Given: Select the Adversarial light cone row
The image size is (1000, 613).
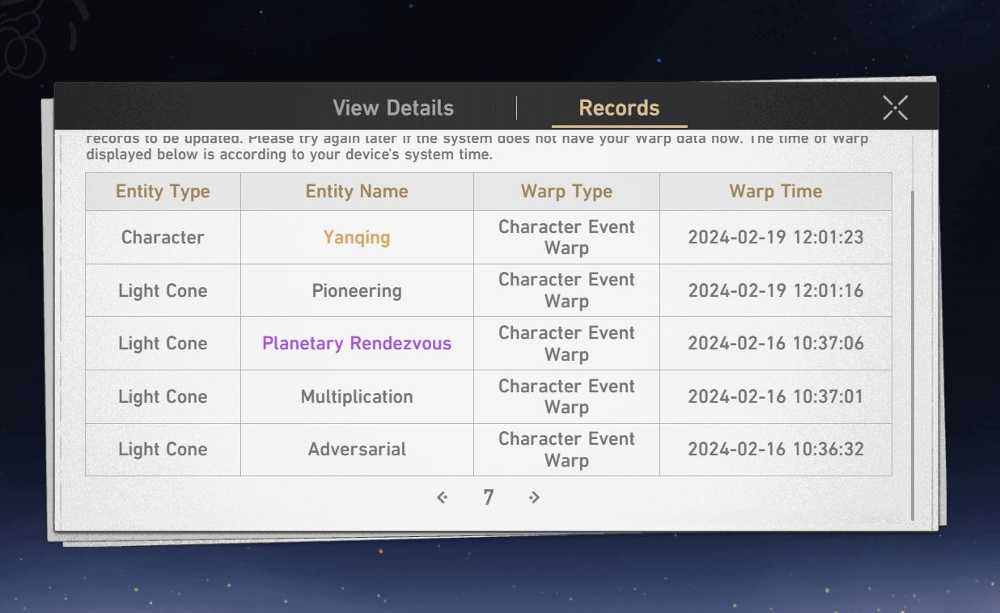Looking at the screenshot, I should (x=489, y=449).
